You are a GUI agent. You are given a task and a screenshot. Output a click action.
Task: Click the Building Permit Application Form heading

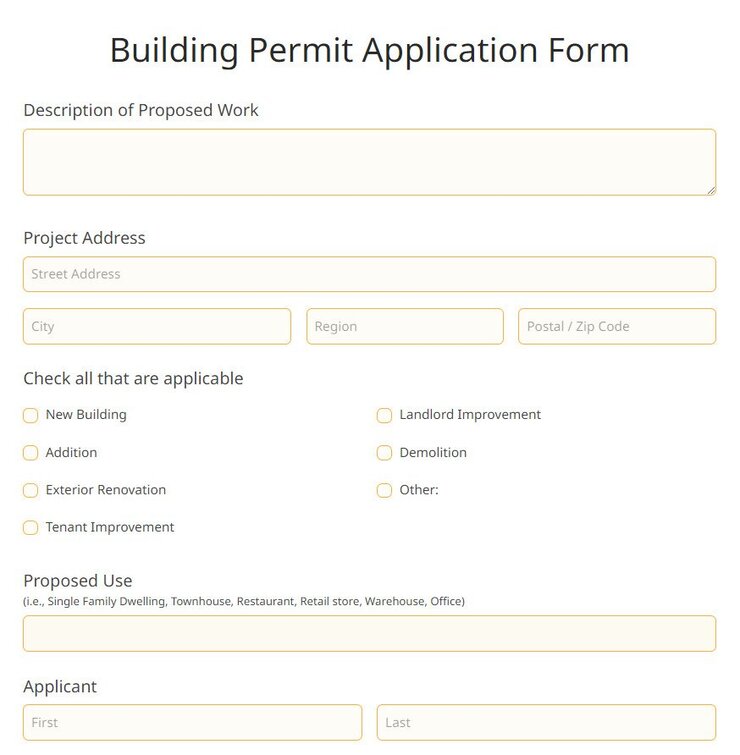click(369, 50)
